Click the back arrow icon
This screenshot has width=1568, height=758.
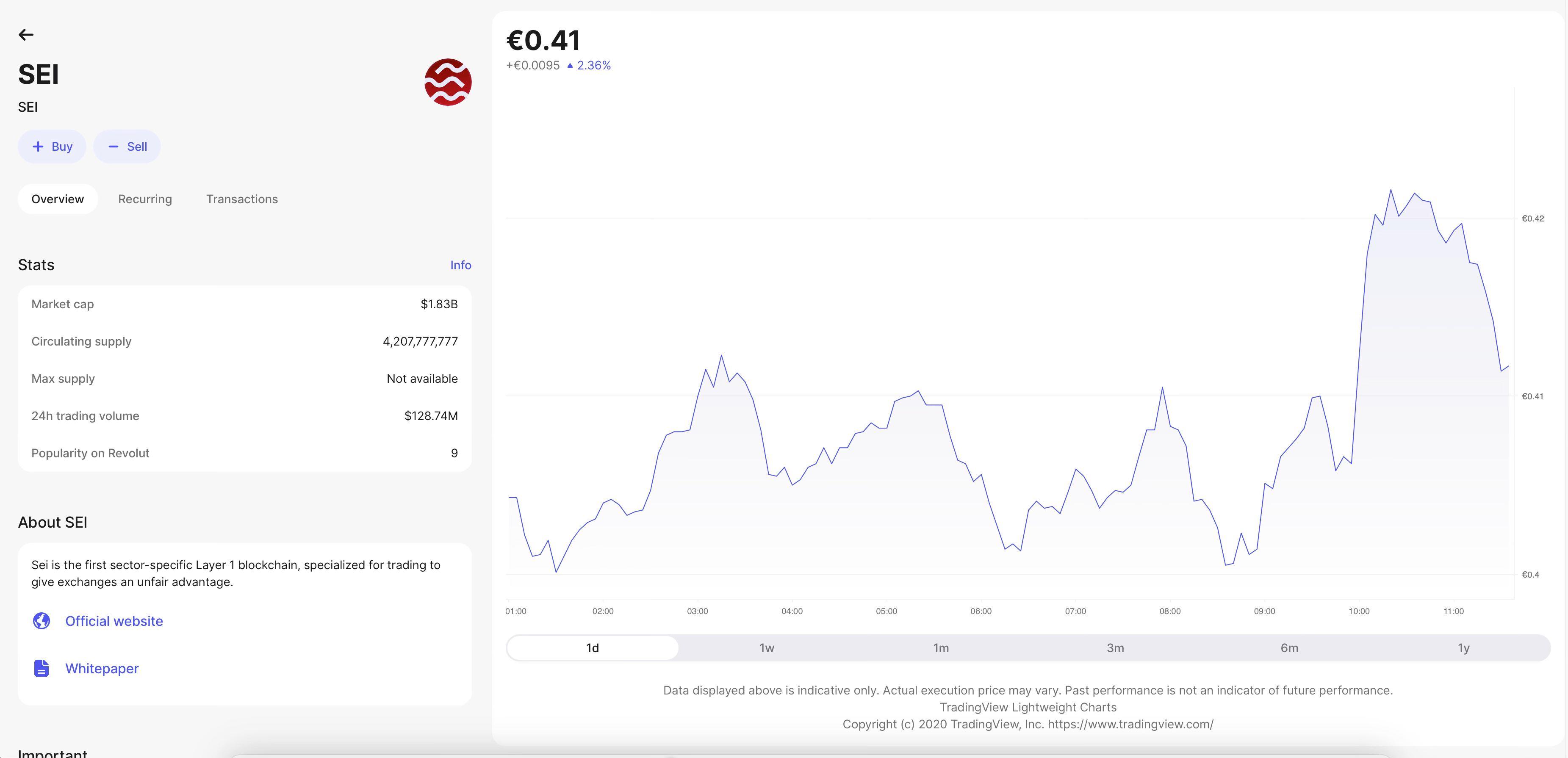pyautogui.click(x=25, y=35)
